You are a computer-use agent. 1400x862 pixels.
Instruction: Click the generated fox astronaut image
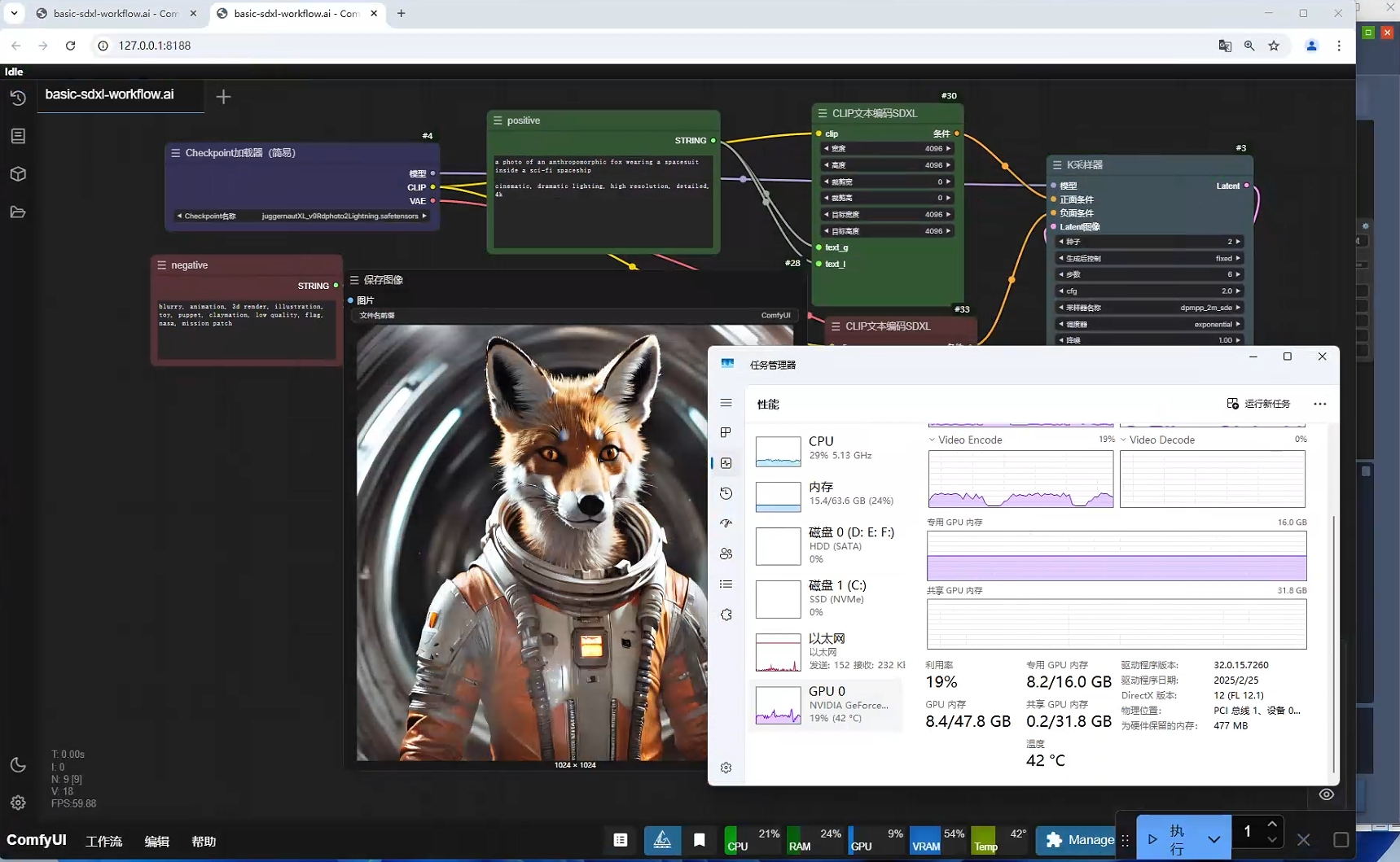532,542
